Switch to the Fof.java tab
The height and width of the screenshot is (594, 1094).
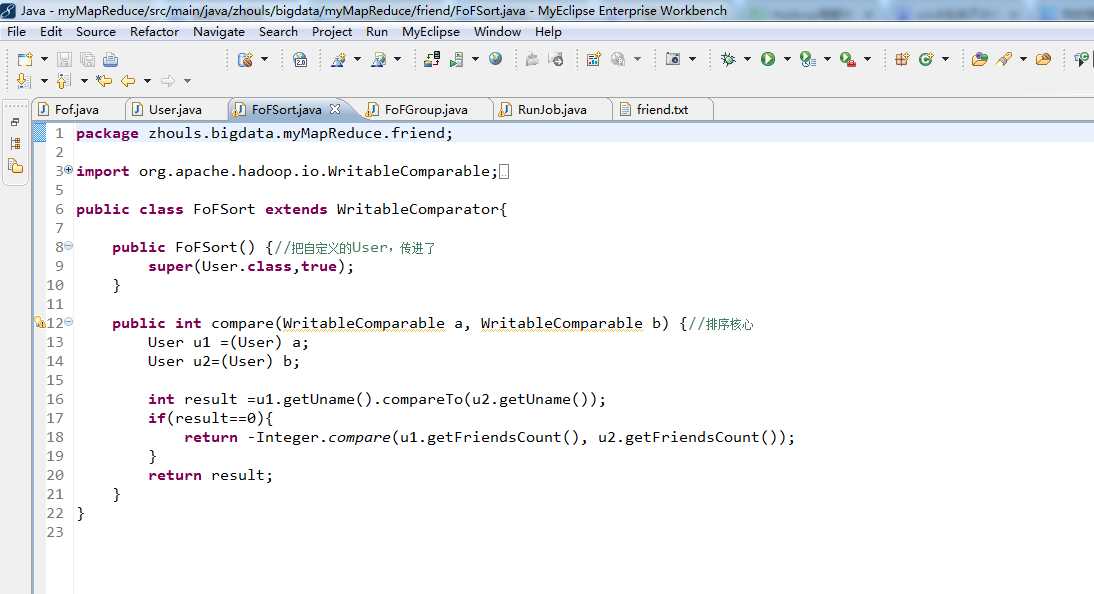click(x=77, y=110)
